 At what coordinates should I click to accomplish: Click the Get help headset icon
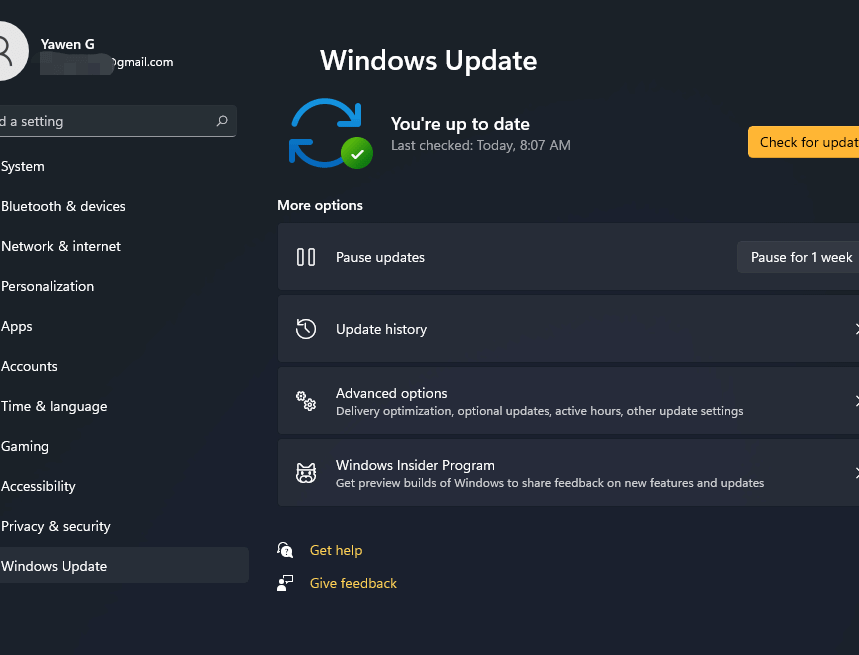[286, 550]
